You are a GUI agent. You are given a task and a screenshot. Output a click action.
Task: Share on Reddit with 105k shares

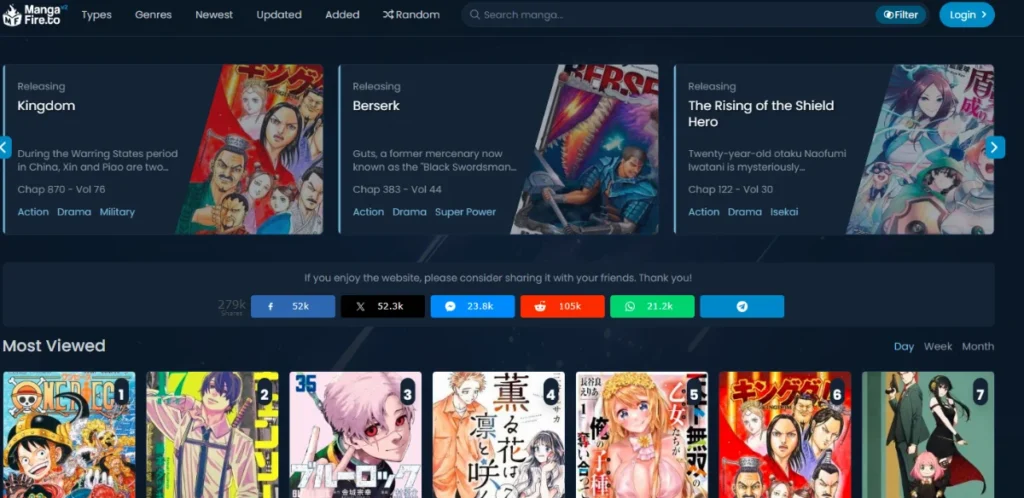click(562, 306)
